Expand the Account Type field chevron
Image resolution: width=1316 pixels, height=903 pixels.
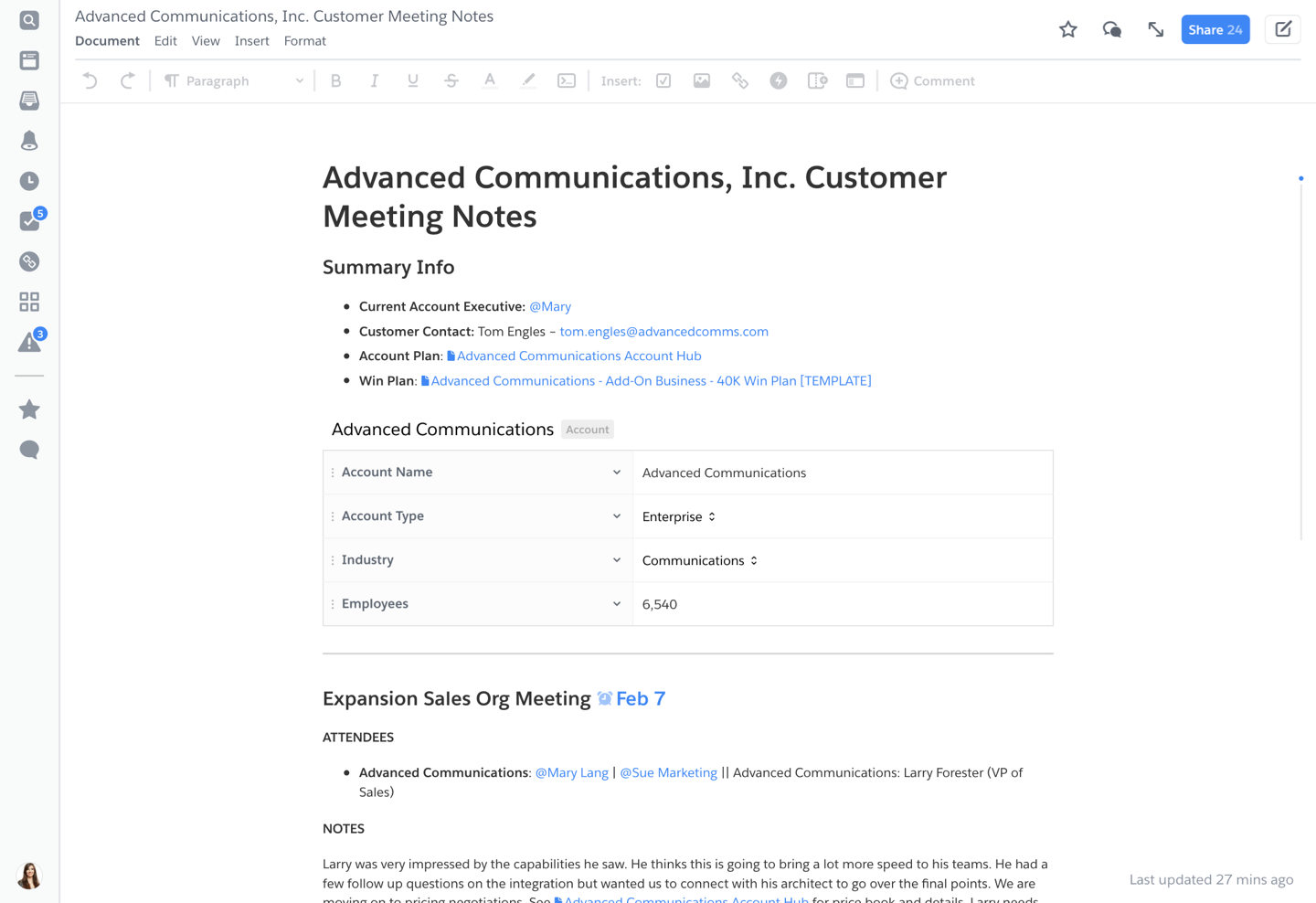point(616,516)
